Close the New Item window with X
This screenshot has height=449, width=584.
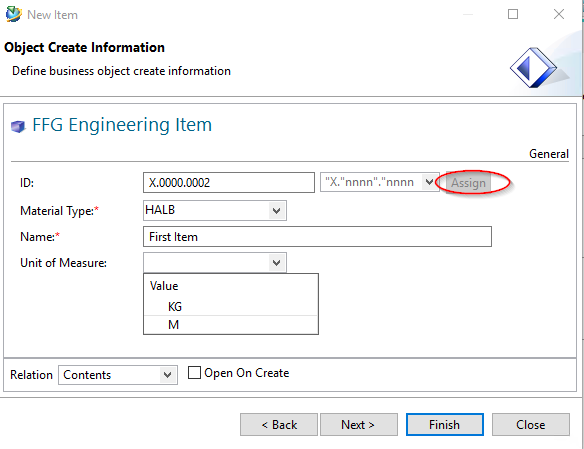coord(559,14)
